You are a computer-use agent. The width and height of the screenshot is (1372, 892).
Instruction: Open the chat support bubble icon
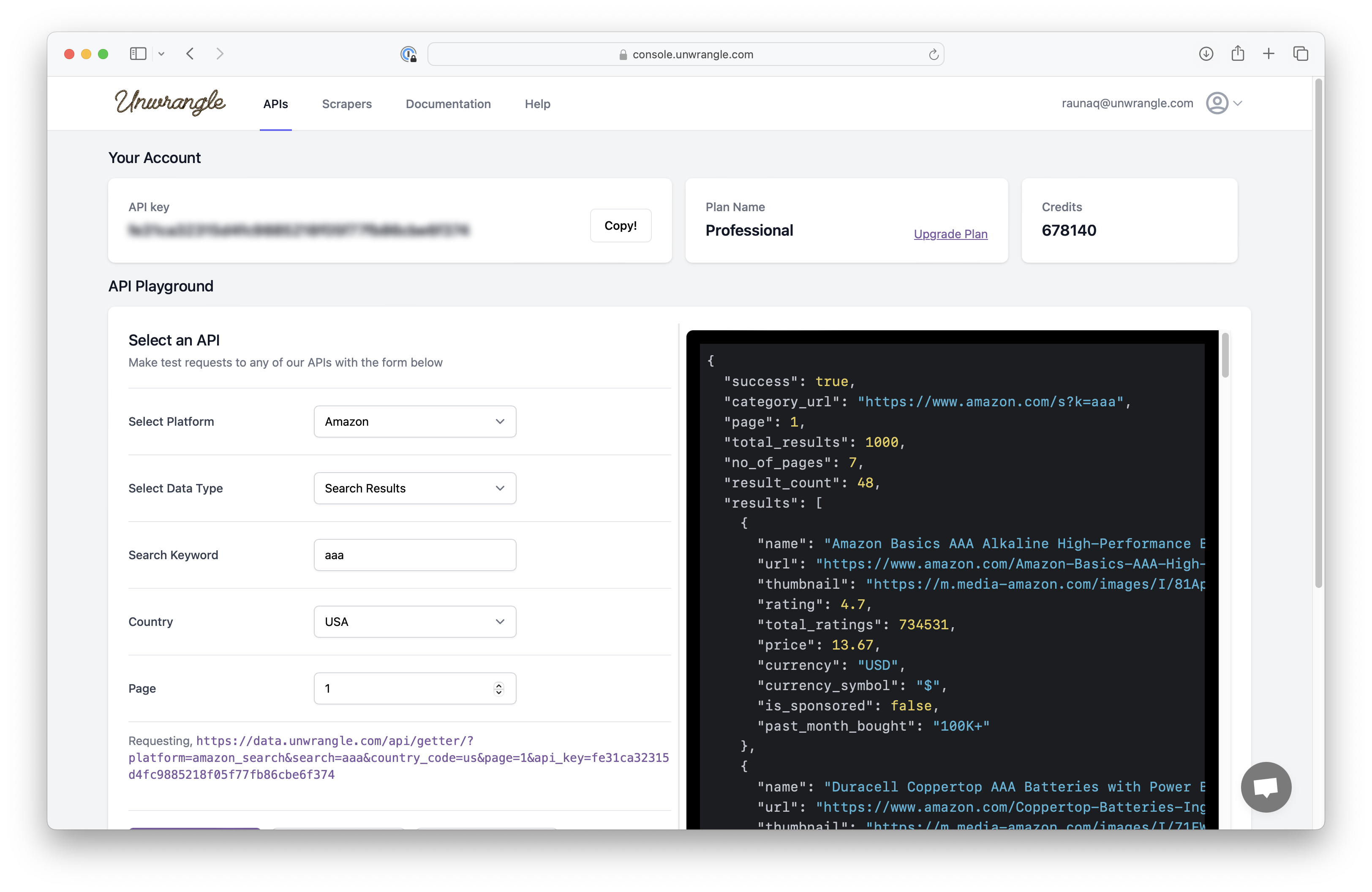point(1266,787)
